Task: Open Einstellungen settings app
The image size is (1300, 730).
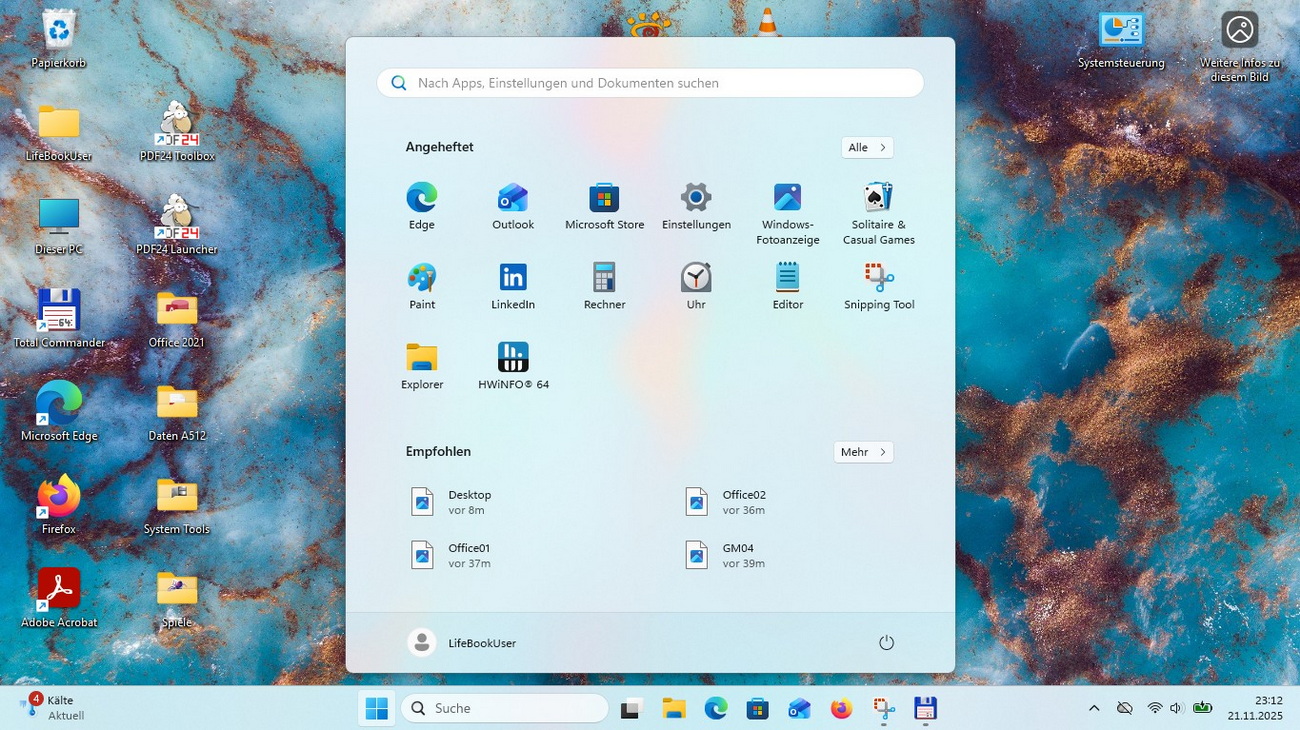Action: pyautogui.click(x=696, y=200)
